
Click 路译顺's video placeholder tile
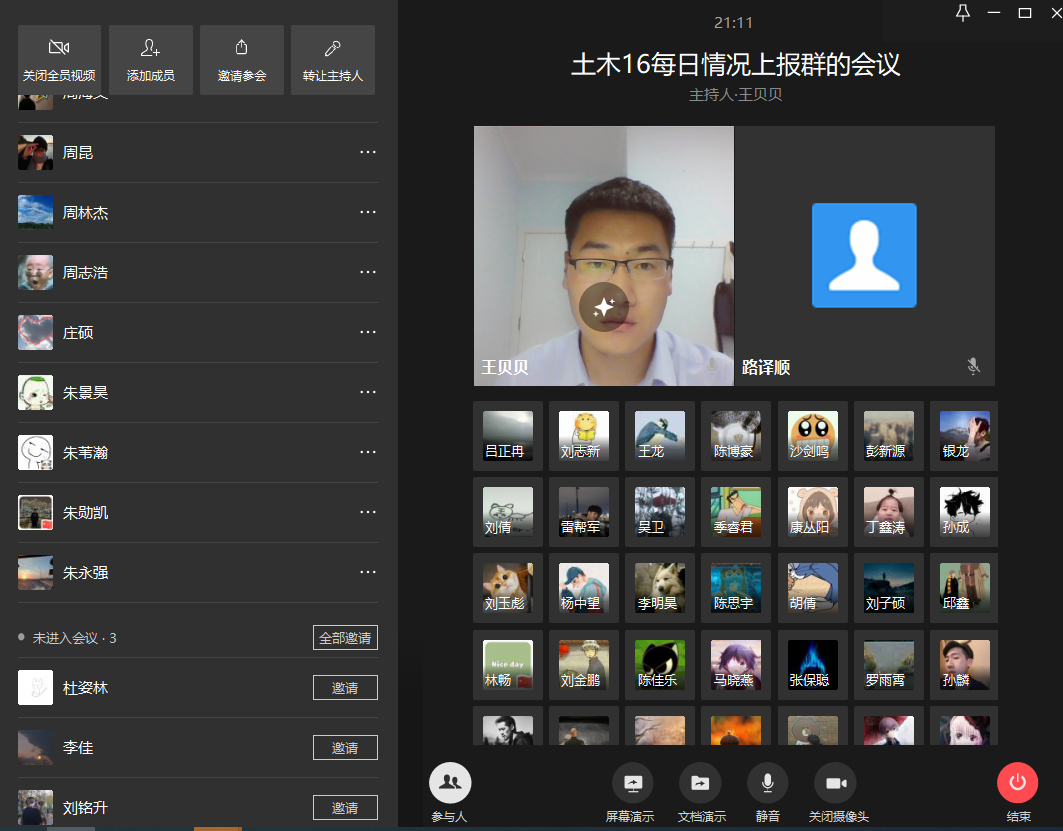pyautogui.click(x=864, y=256)
